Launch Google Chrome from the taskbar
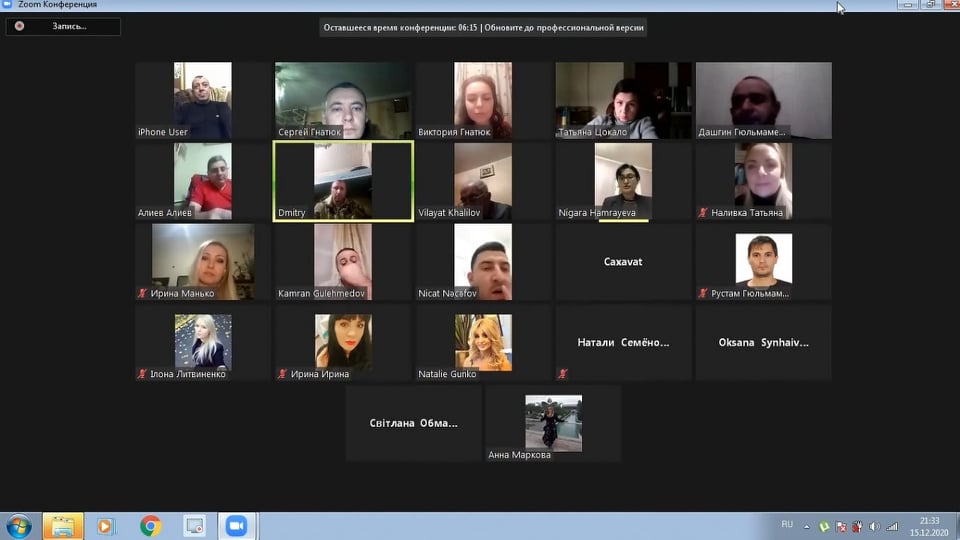Image resolution: width=960 pixels, height=540 pixels. pos(151,526)
